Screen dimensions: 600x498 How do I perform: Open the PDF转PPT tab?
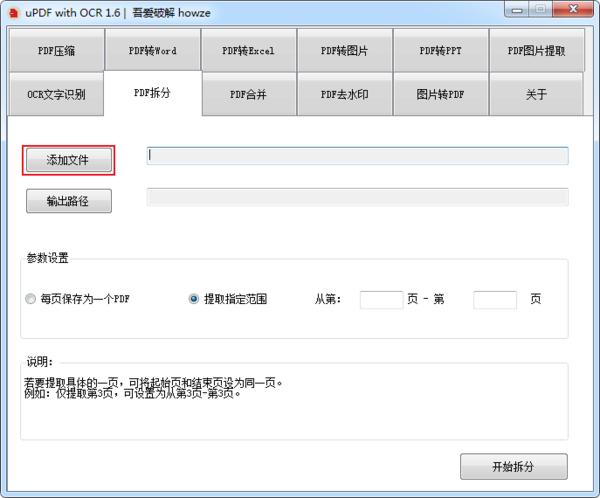440,50
